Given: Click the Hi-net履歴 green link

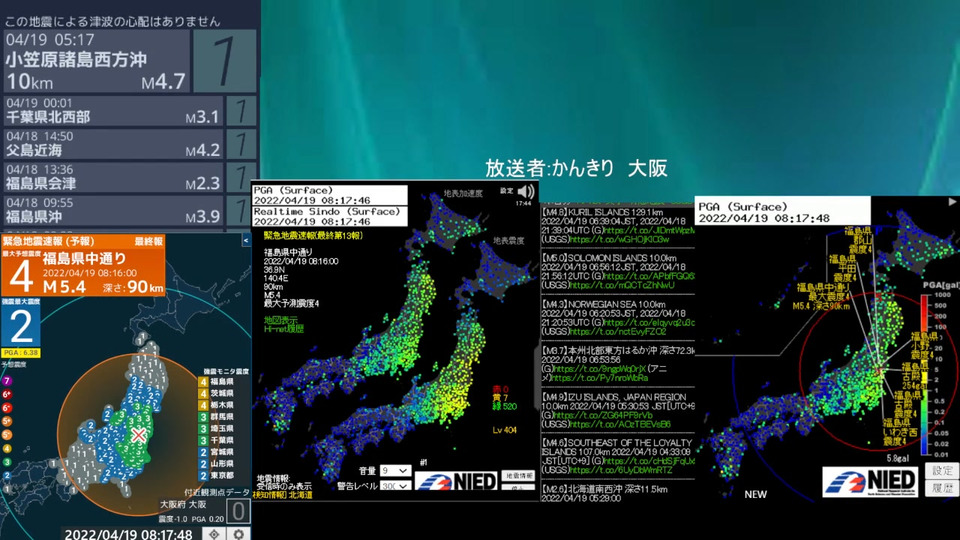Looking at the screenshot, I should 283,329.
